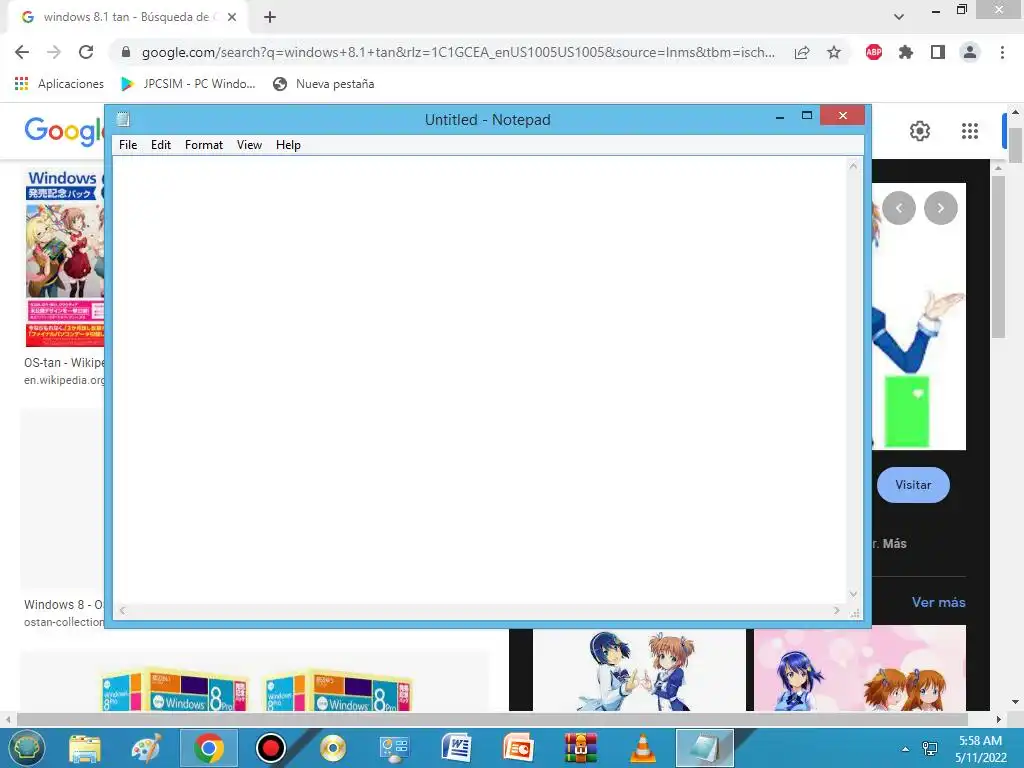Open related image of two girls pointing

[639, 670]
